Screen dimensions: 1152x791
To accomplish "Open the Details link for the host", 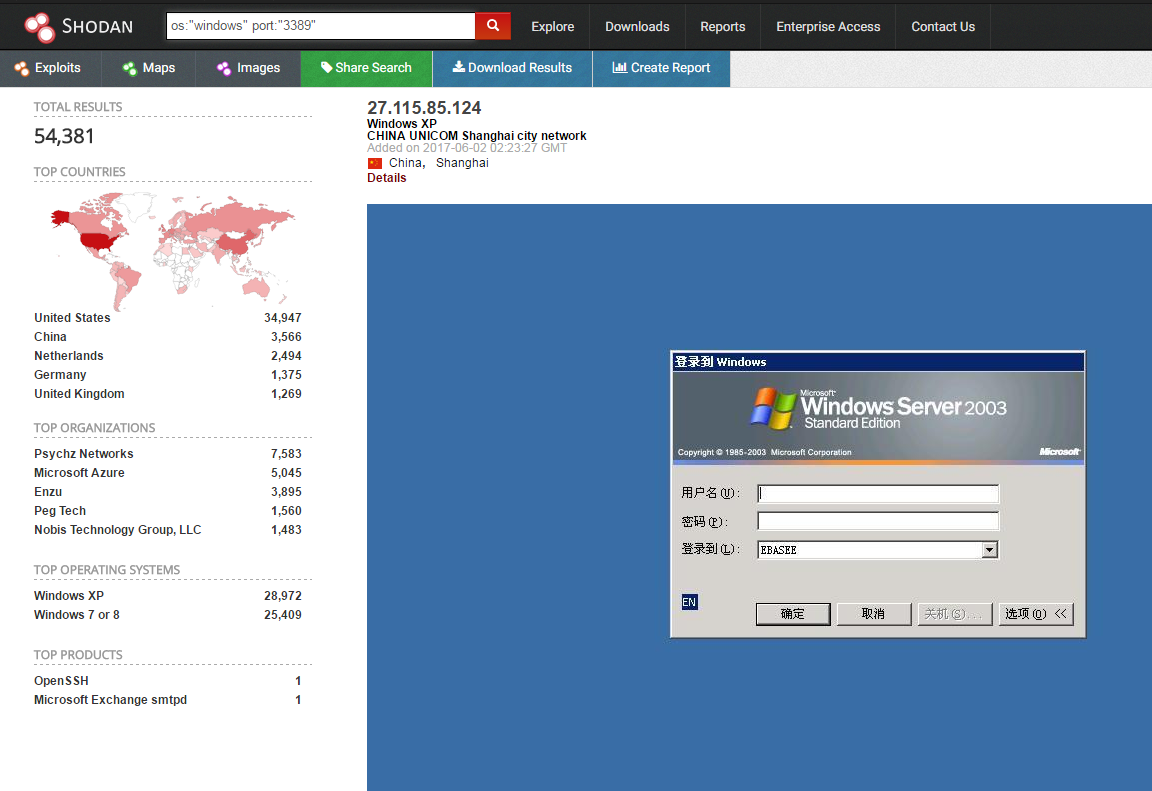I will (386, 178).
